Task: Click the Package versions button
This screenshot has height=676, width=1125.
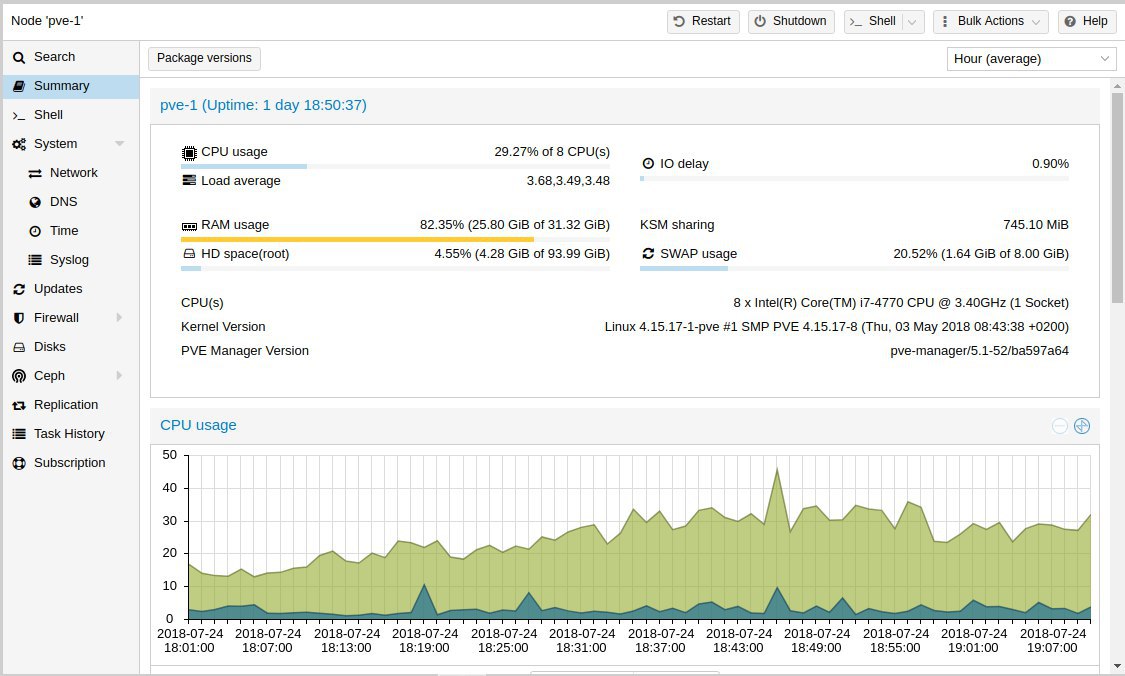Action: point(204,58)
